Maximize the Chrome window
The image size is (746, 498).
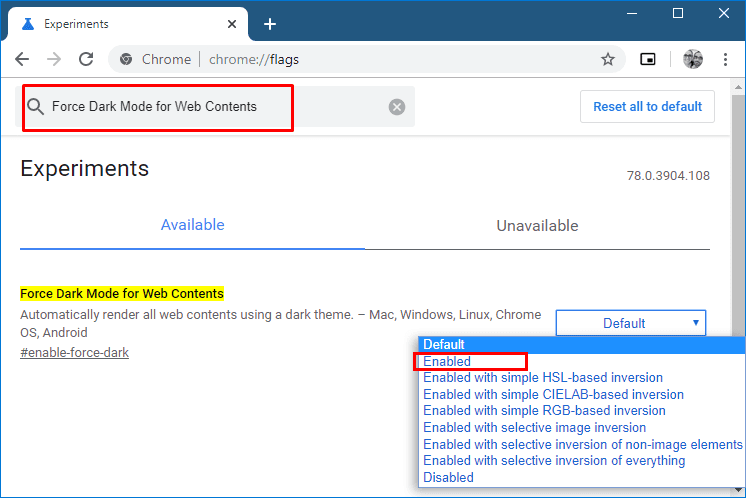677,13
